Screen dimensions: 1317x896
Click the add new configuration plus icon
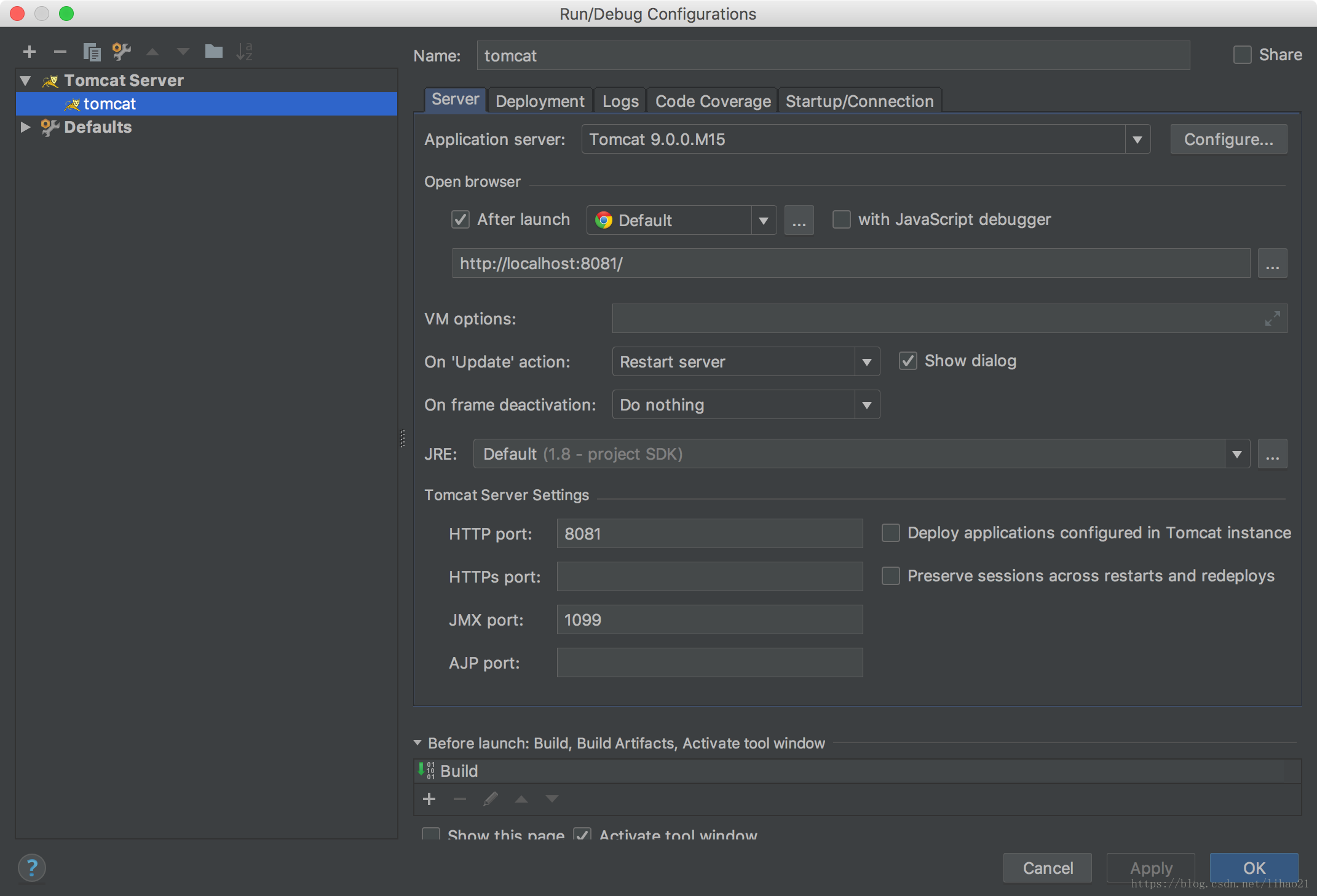pos(29,52)
